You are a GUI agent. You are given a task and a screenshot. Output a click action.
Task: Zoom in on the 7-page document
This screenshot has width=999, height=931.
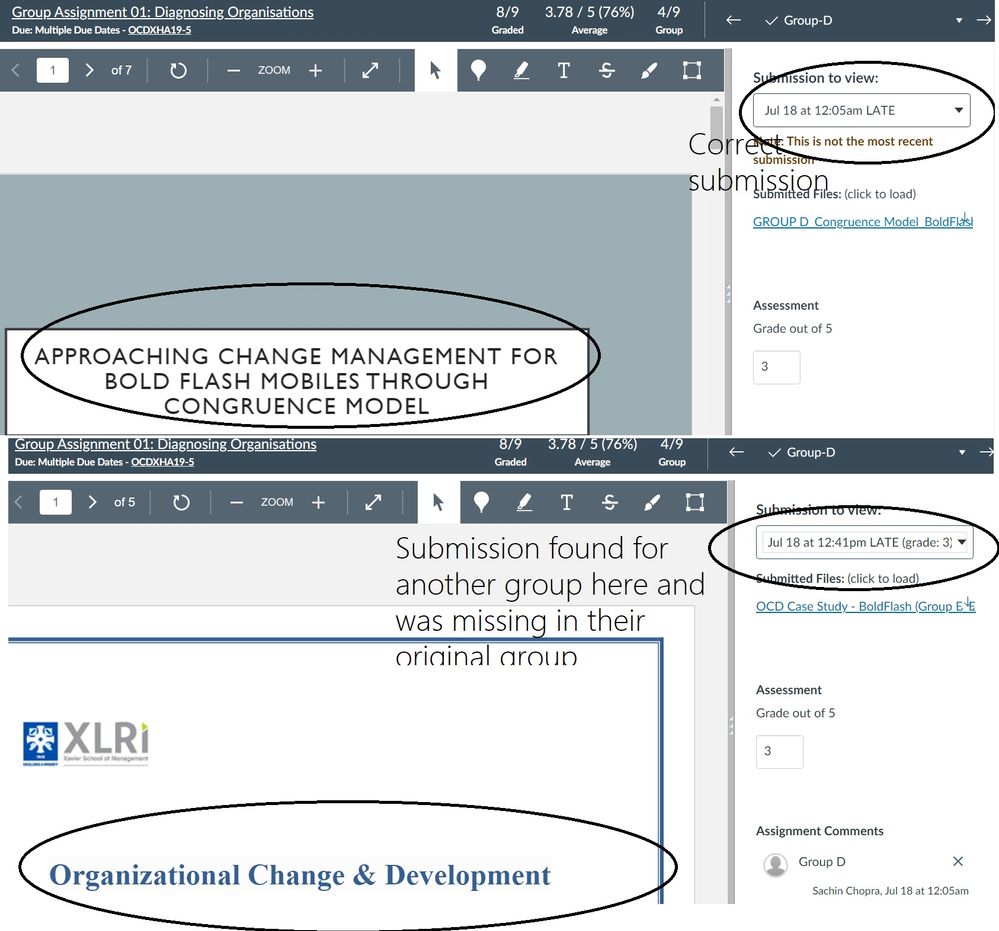click(x=315, y=71)
